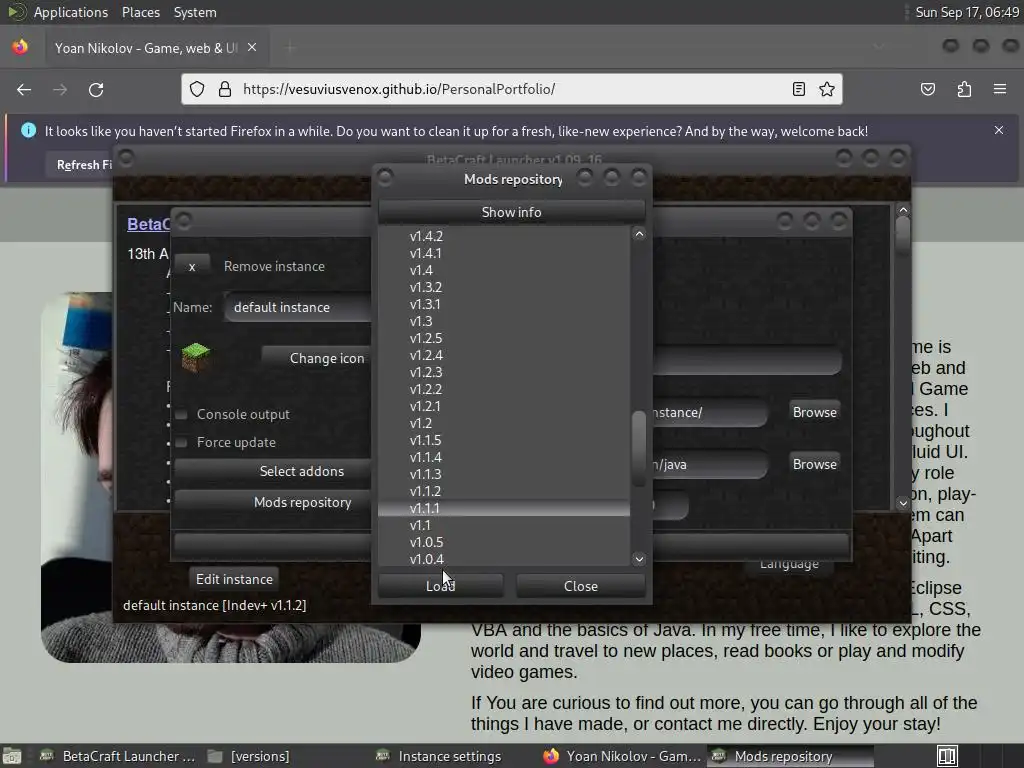Switch to BetaCraft Launcher in the taskbar
This screenshot has height=768, width=1024.
[116, 756]
